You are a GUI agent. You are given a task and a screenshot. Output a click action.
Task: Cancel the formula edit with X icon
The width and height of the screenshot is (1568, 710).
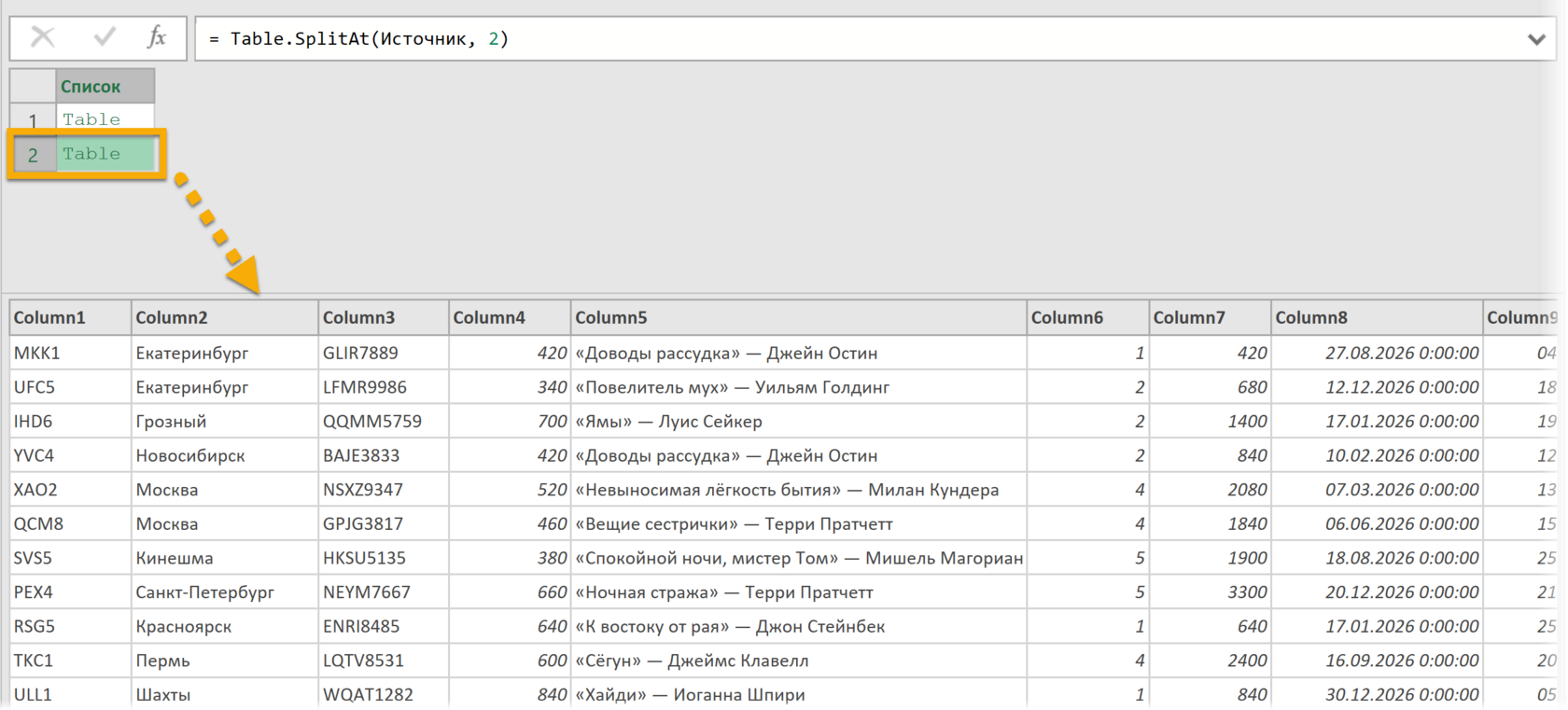[43, 37]
